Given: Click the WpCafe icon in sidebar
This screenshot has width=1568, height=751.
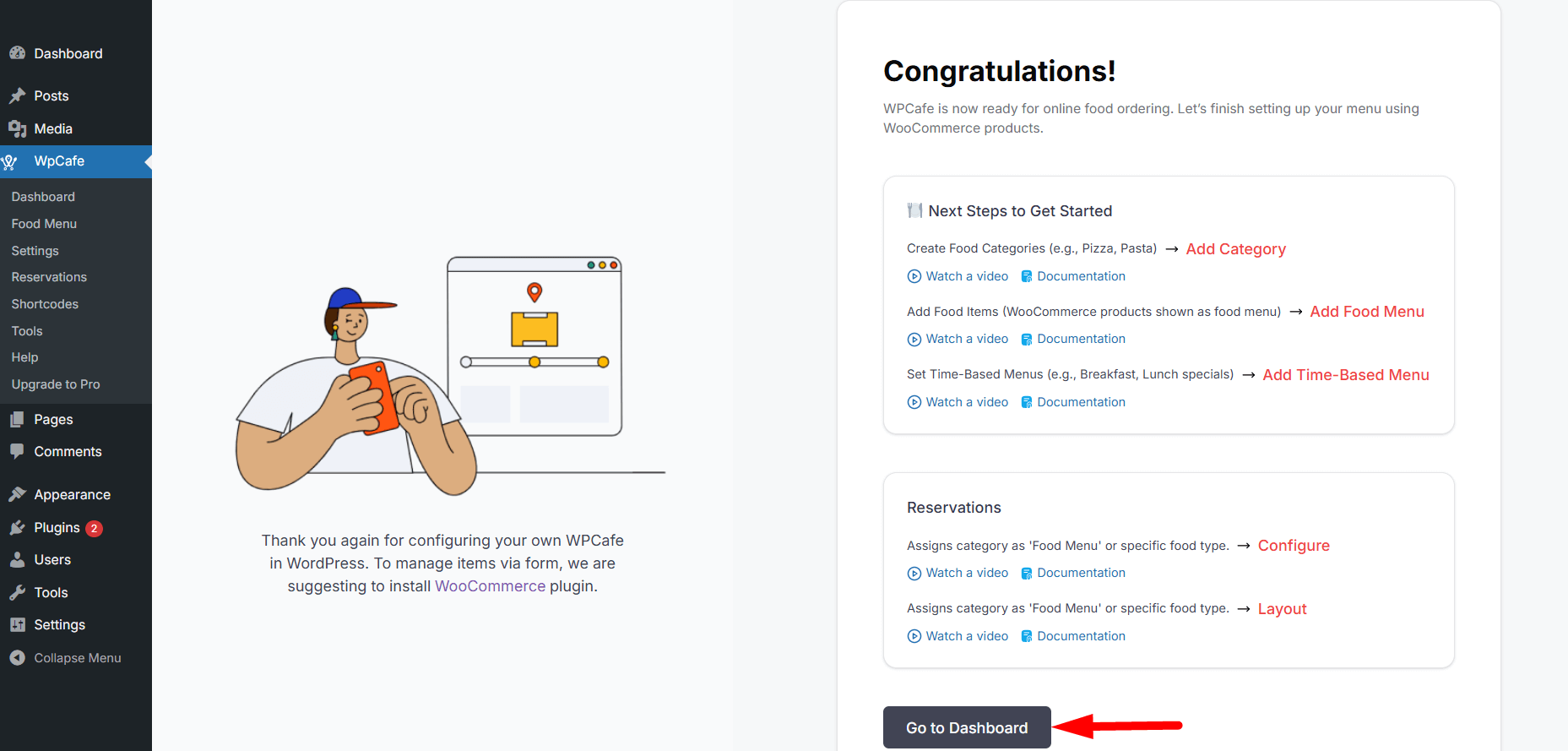Looking at the screenshot, I should coord(10,161).
